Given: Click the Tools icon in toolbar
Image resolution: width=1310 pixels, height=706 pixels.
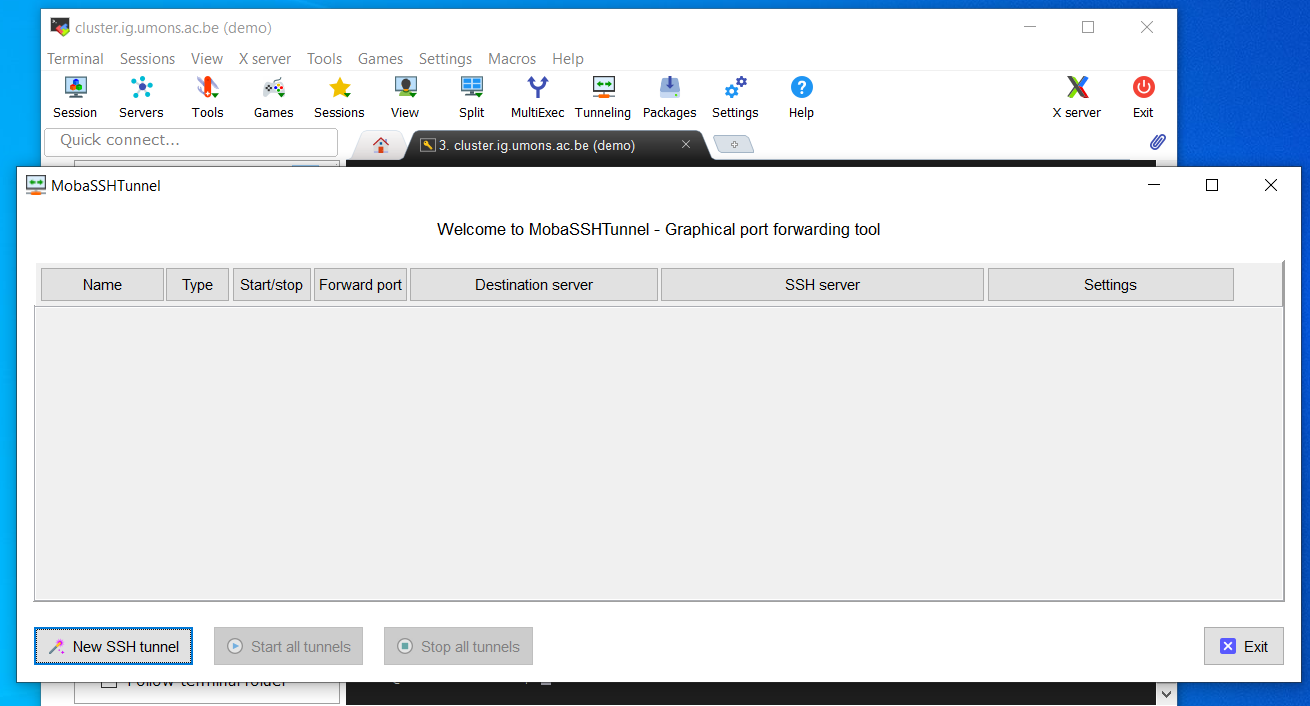Looking at the screenshot, I should (x=207, y=89).
